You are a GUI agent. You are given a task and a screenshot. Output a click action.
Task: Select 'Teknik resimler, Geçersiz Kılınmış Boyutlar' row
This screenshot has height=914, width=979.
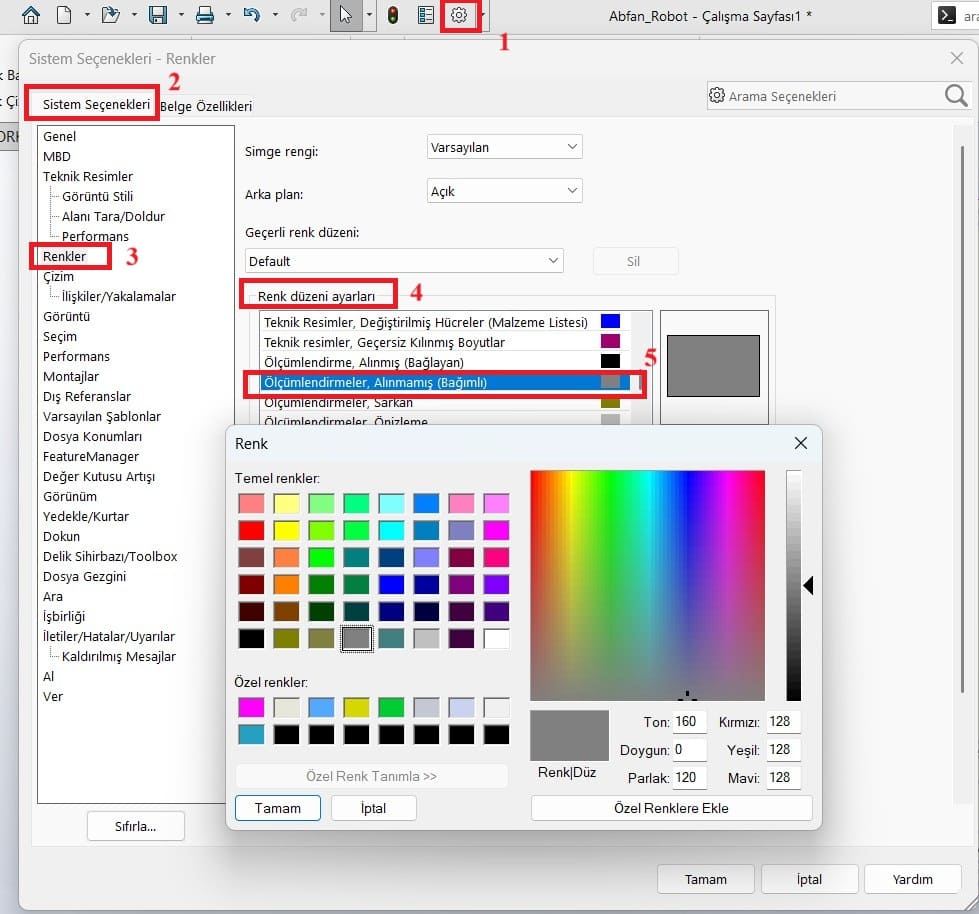445,342
